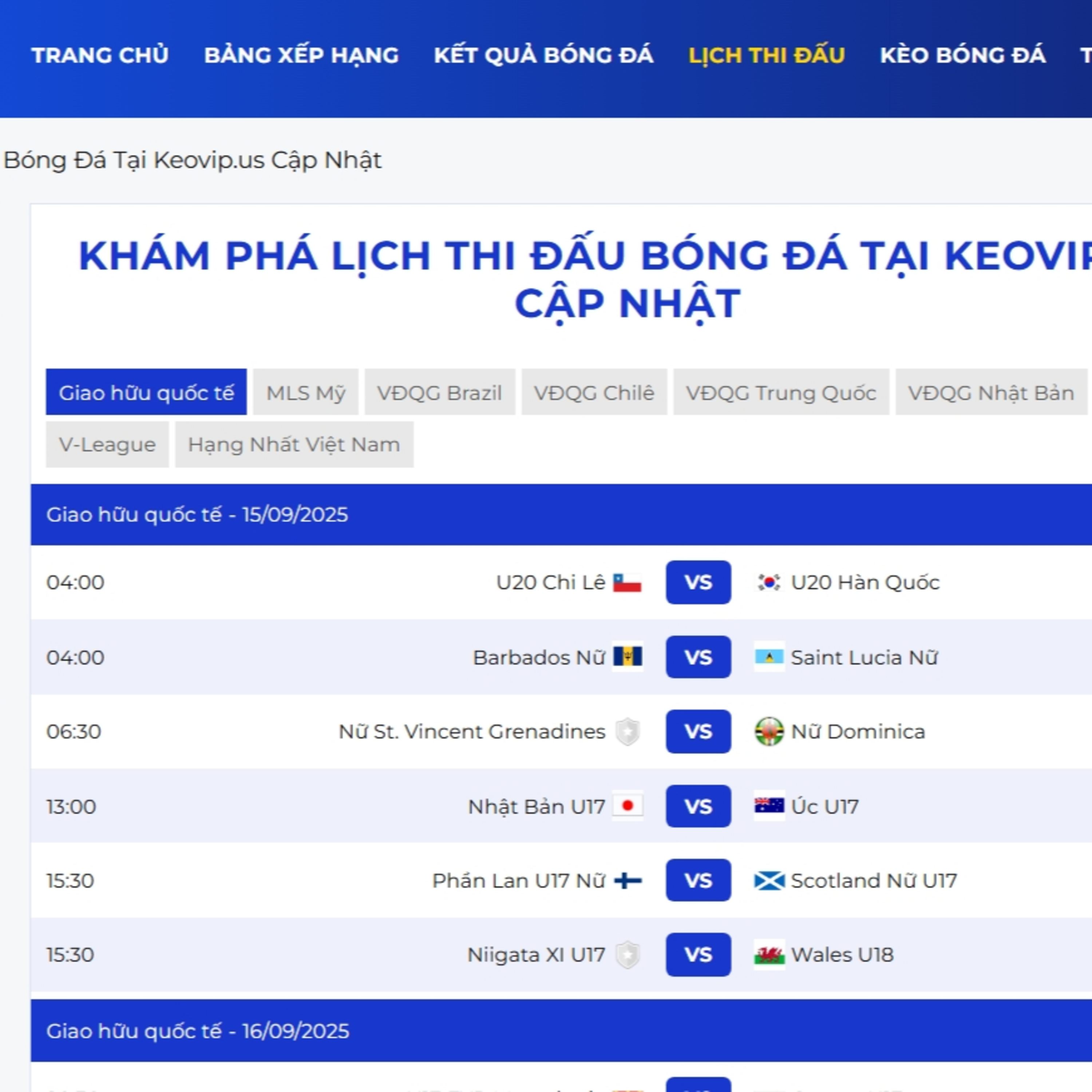Open Kèo Bóng Đá menu item
1092x1092 pixels.
pos(962,55)
